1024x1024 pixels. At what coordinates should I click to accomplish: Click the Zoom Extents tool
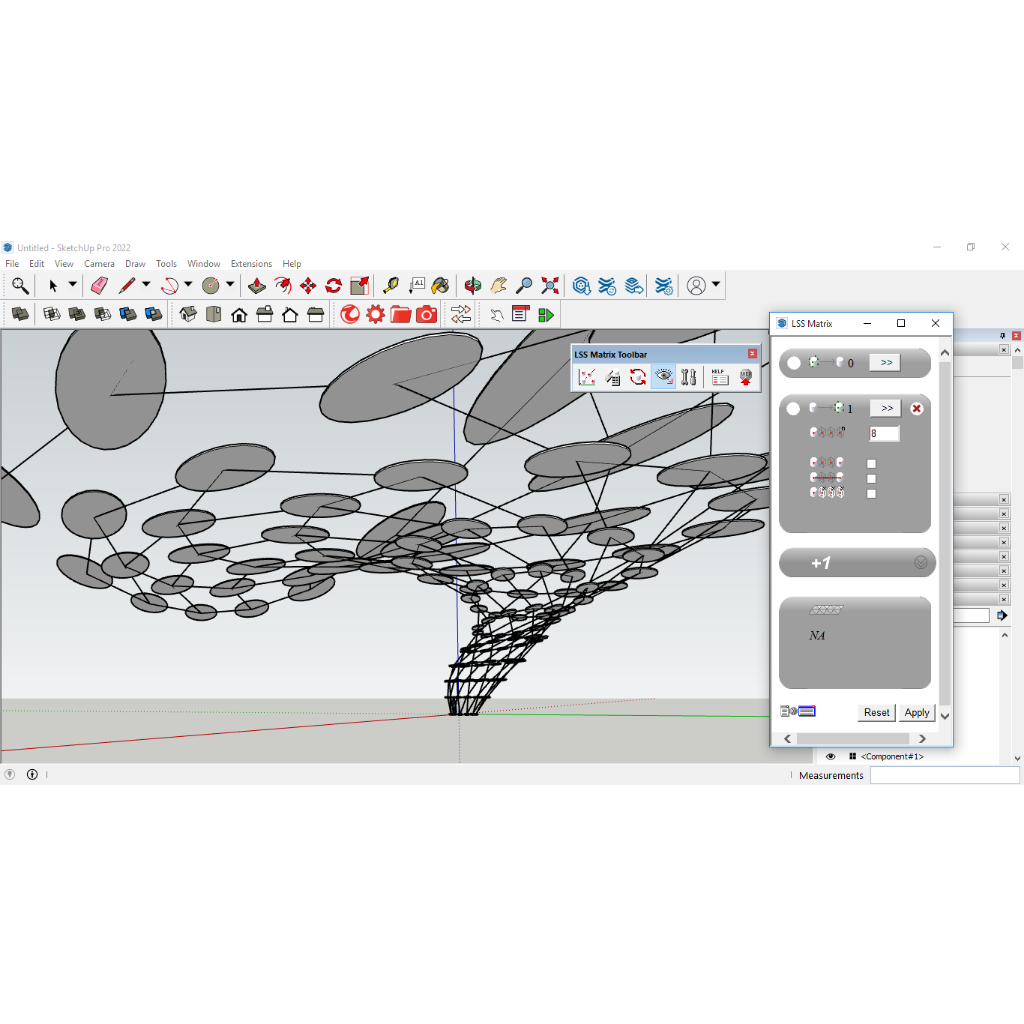coord(549,286)
